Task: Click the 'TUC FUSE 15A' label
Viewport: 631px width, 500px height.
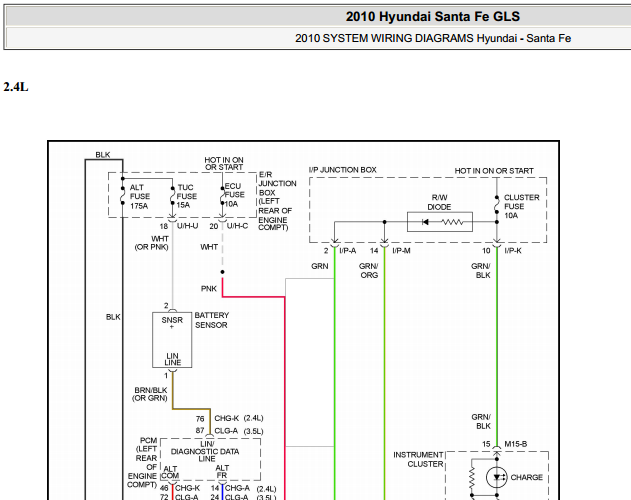Action: 187,196
